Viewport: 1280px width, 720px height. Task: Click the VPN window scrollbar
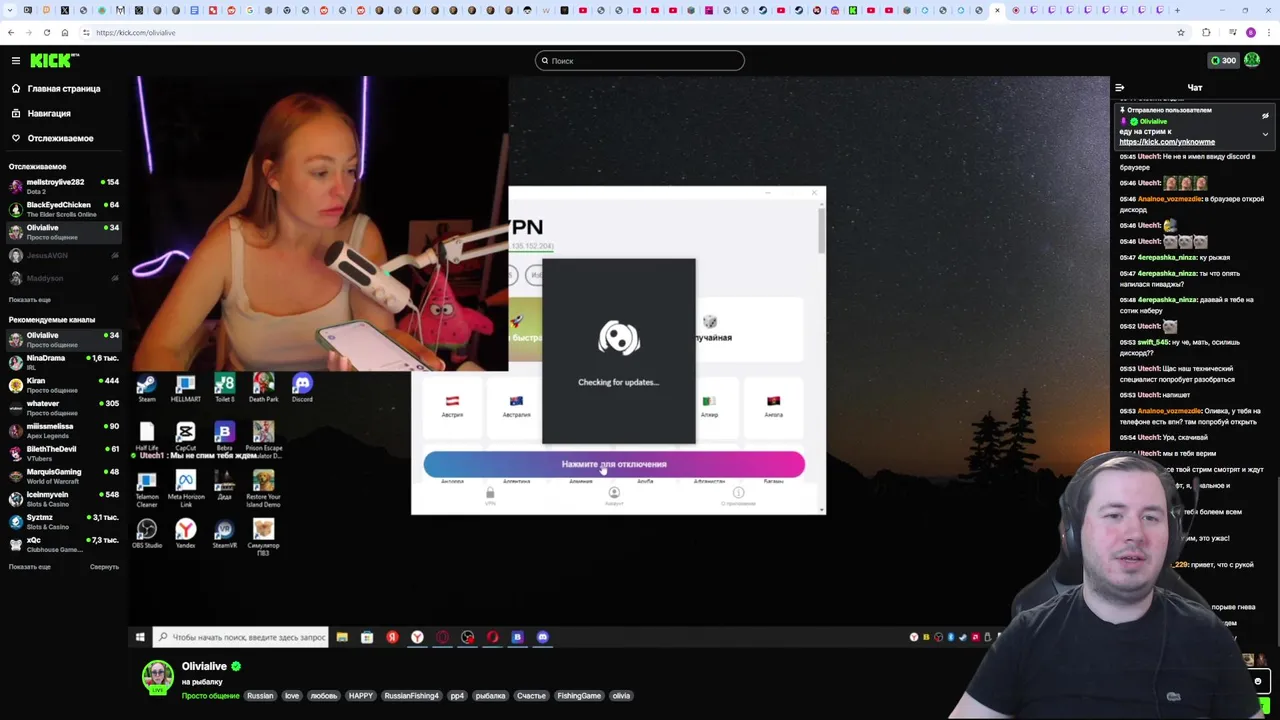pyautogui.click(x=822, y=230)
